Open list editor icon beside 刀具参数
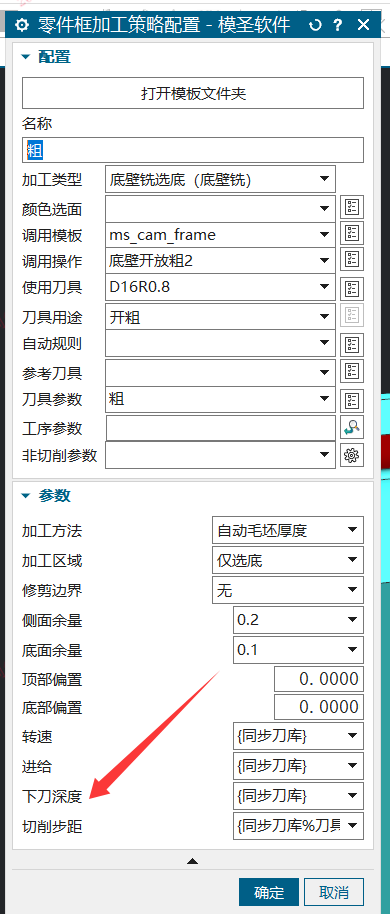The image size is (390, 914). pyautogui.click(x=352, y=400)
